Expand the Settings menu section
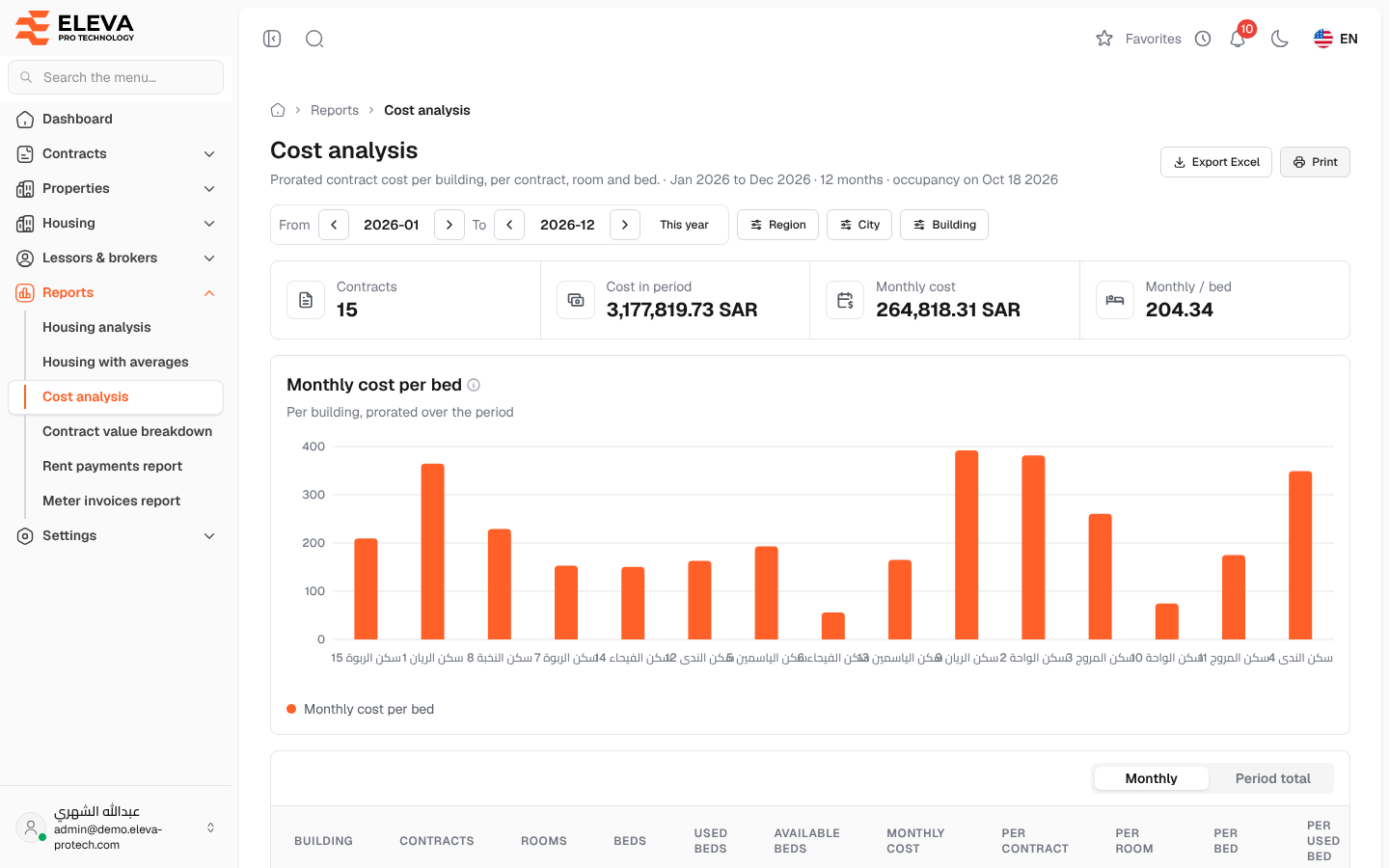The image size is (1389, 868). coord(116,535)
